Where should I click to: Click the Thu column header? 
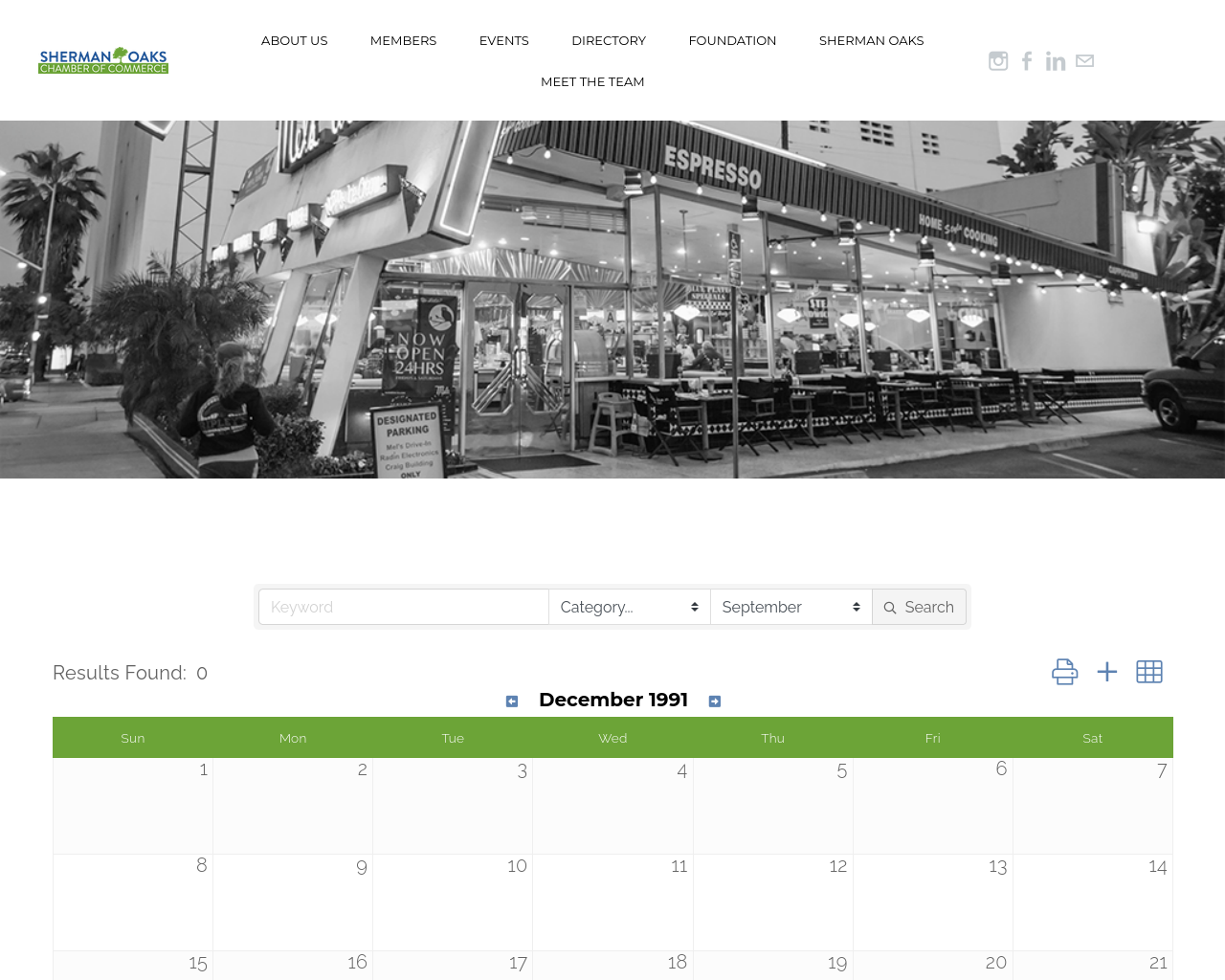(x=773, y=738)
